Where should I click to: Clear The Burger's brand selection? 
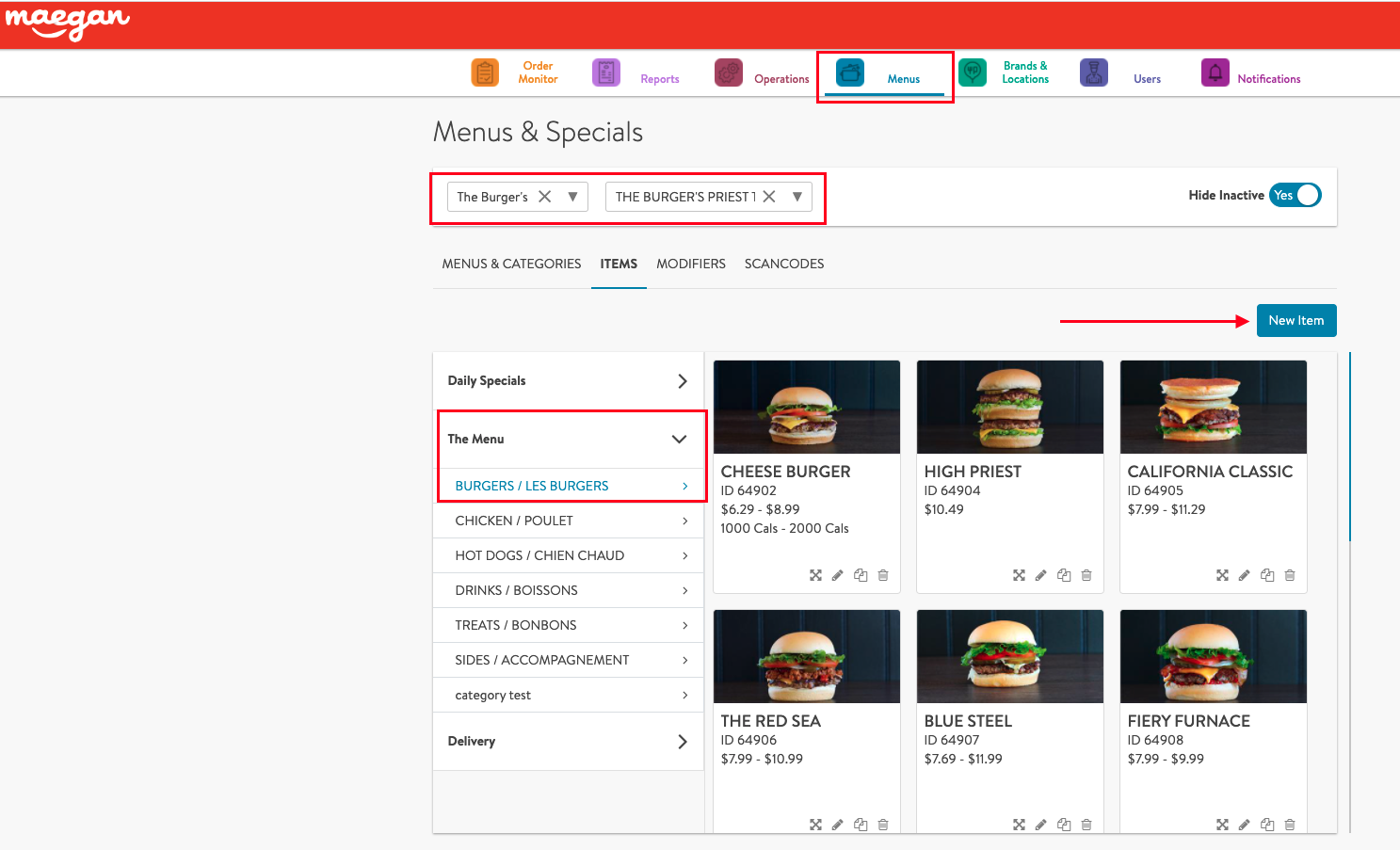pos(544,197)
